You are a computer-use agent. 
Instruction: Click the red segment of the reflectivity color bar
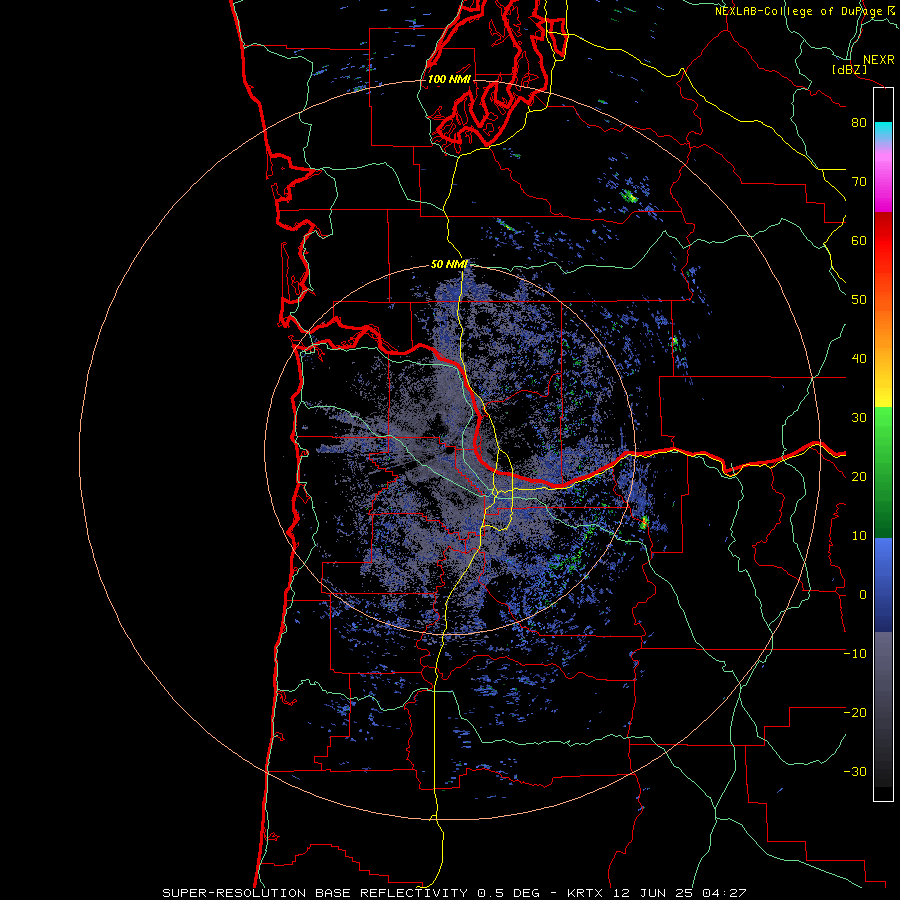tap(883, 241)
